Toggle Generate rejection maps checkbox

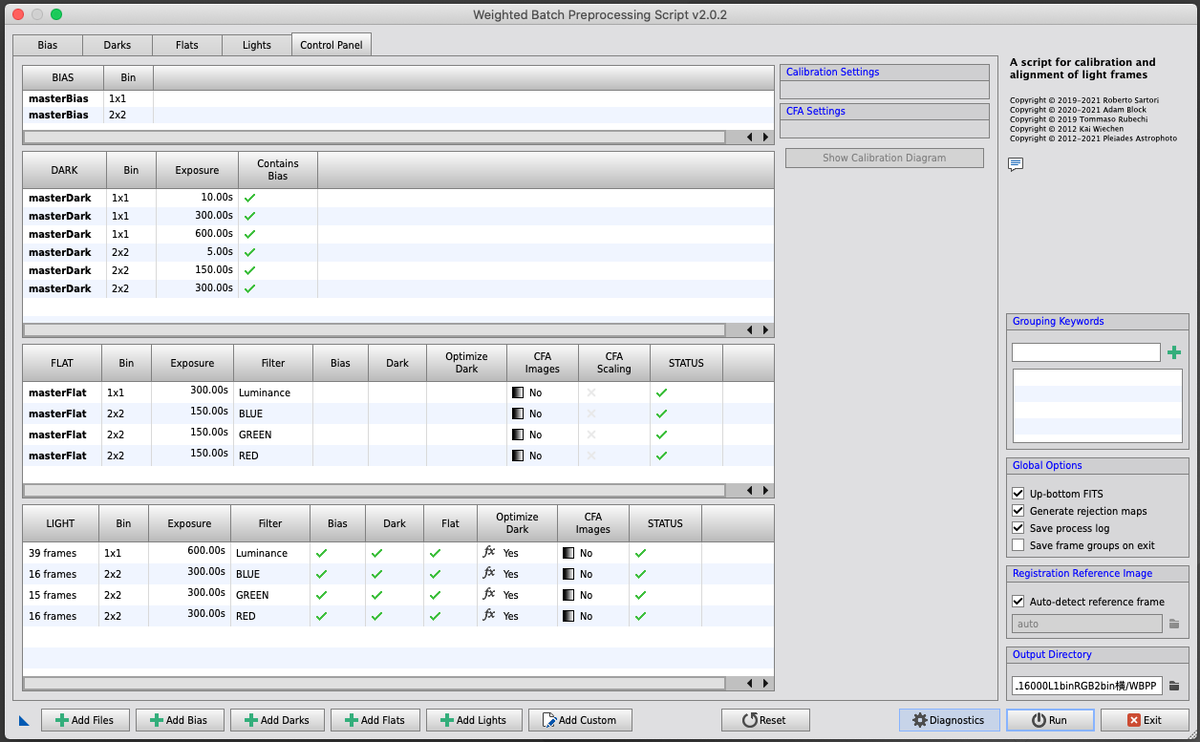pos(1018,511)
